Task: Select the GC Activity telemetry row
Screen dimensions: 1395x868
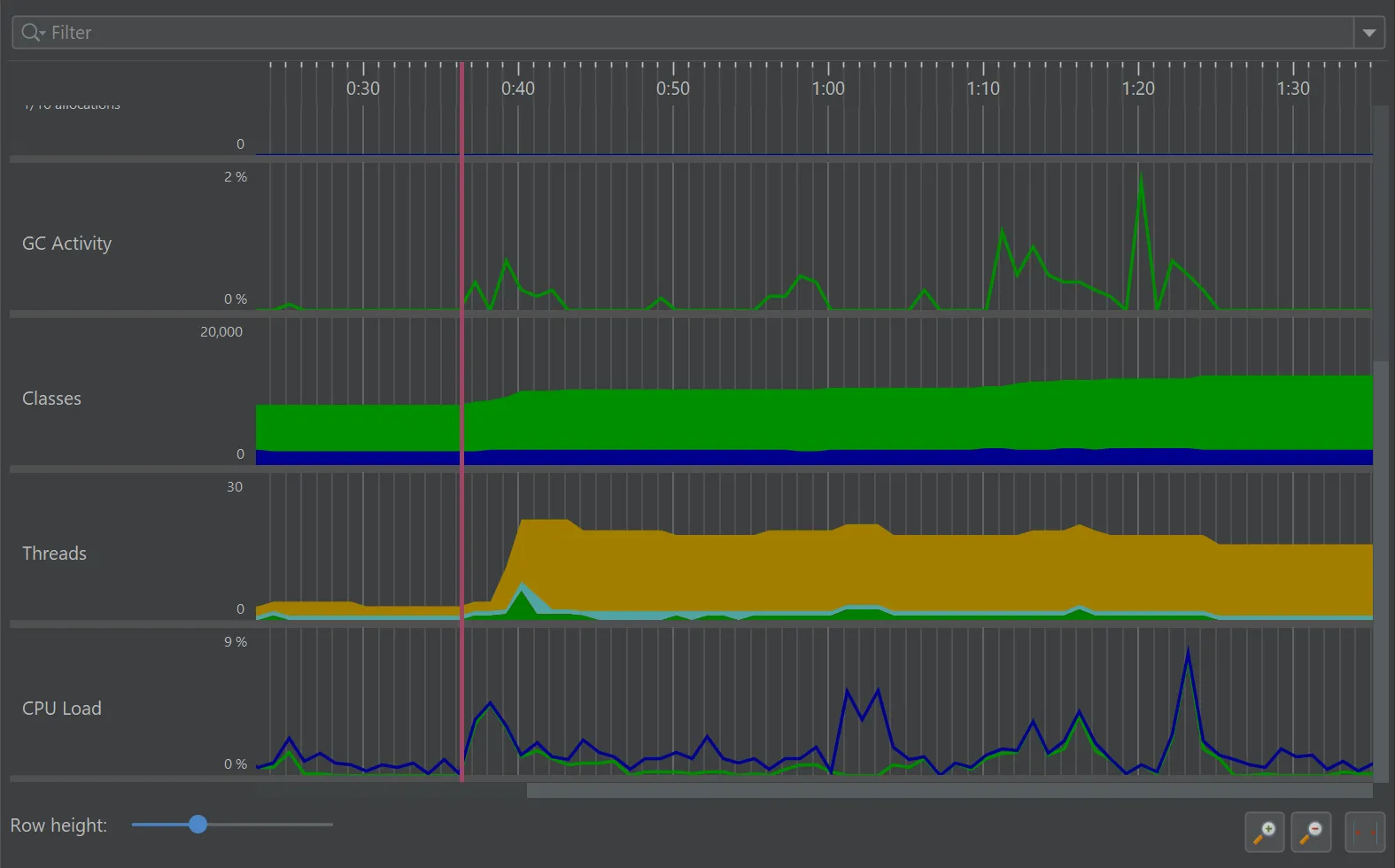Action: point(66,244)
